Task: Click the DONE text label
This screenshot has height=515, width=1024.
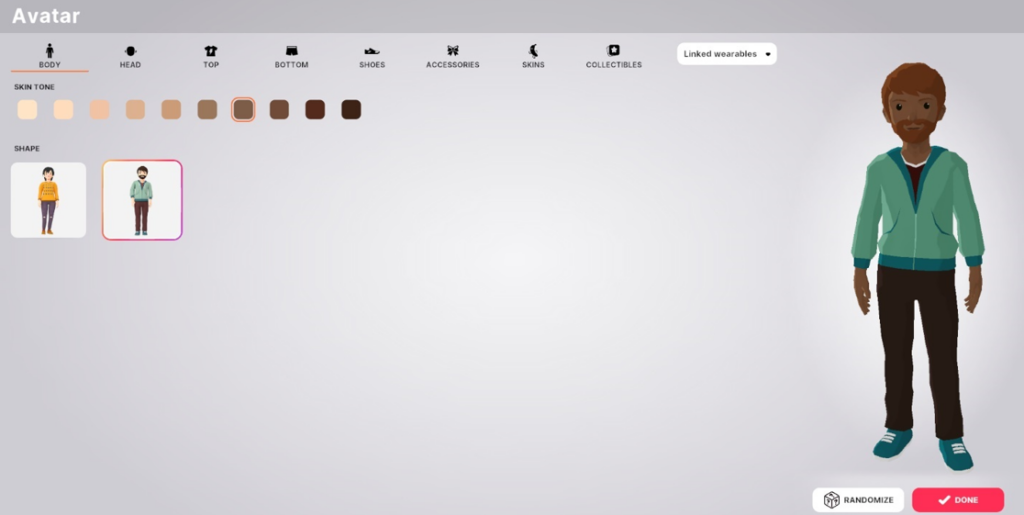Action: click(966, 500)
